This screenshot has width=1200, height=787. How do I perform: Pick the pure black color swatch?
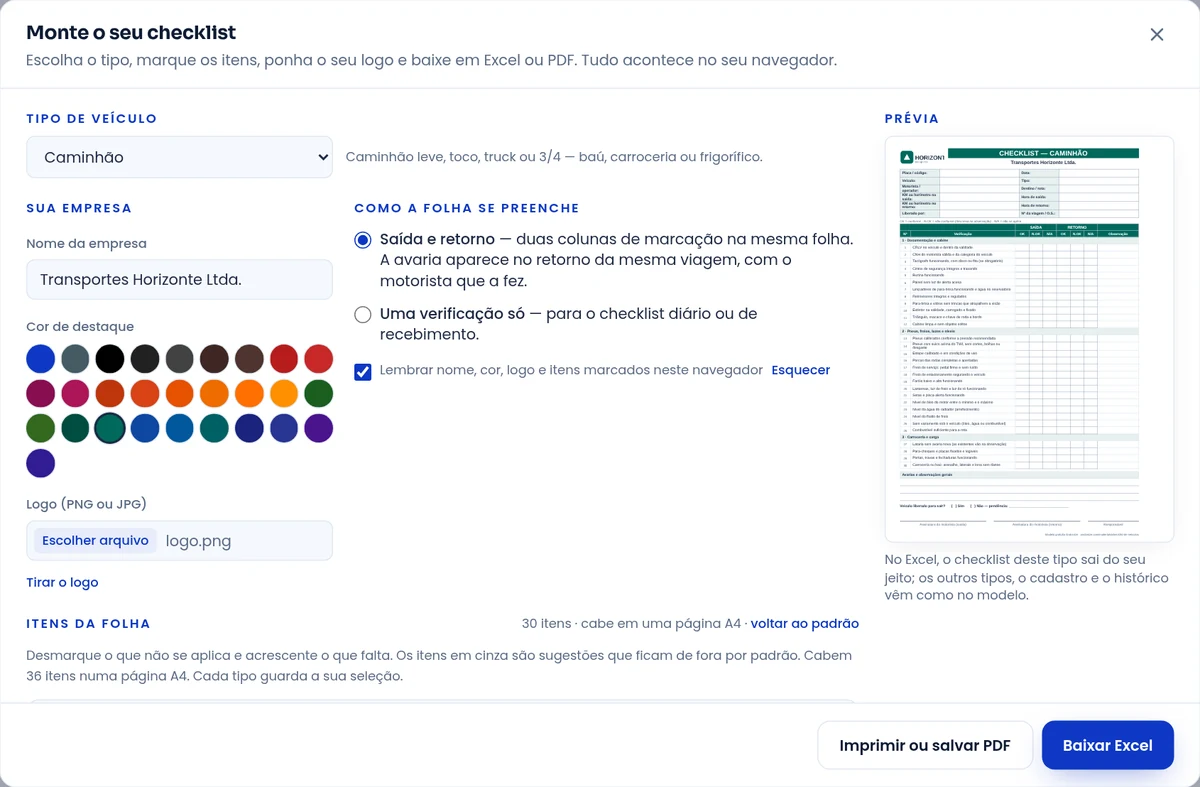click(x=110, y=359)
